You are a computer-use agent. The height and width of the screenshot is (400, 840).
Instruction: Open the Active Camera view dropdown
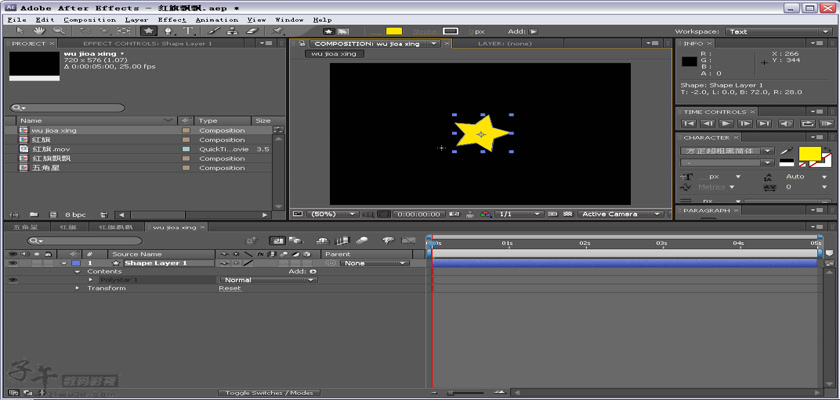point(621,214)
